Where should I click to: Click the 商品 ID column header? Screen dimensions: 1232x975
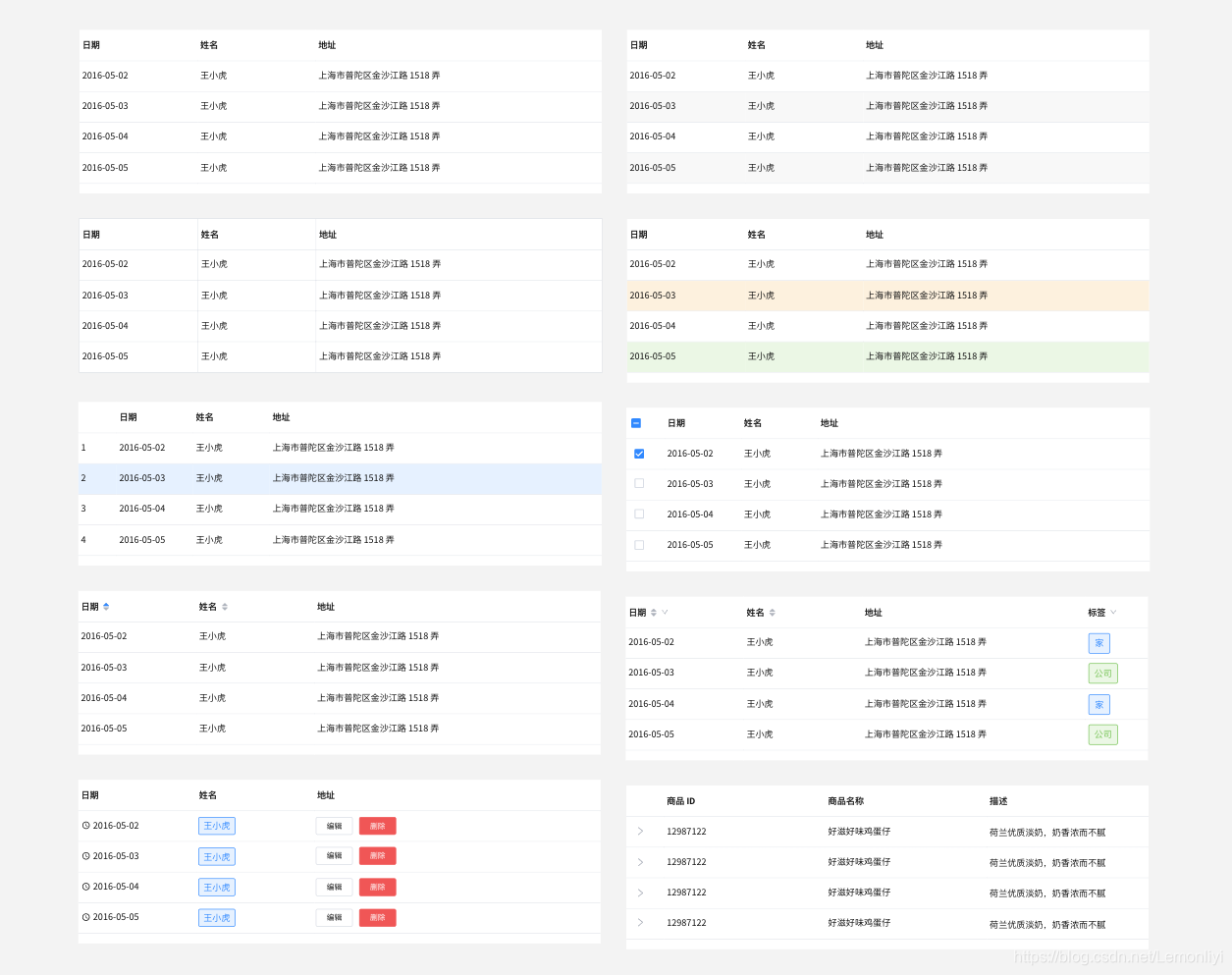click(680, 801)
